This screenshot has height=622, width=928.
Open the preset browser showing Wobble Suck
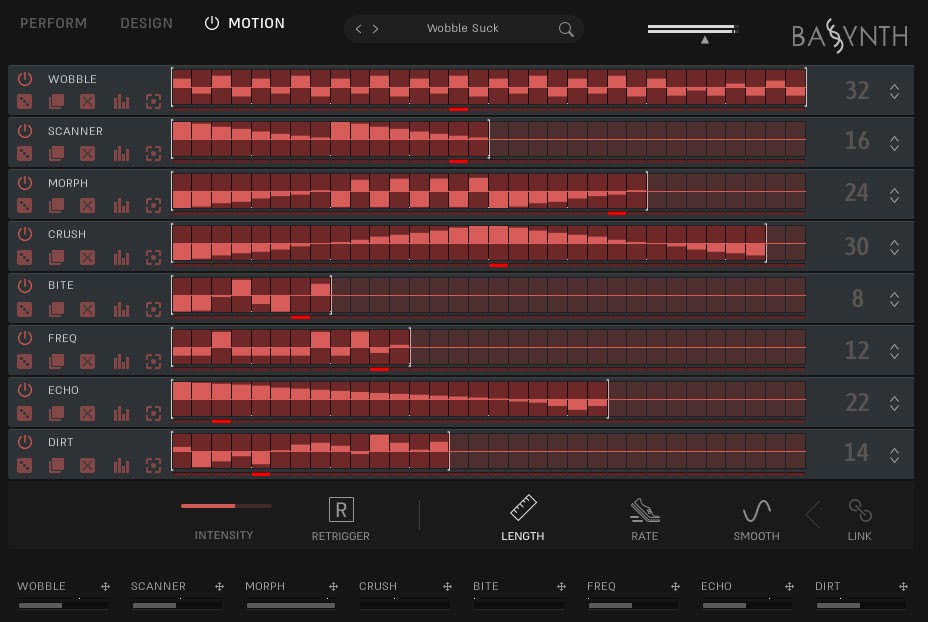tap(463, 28)
